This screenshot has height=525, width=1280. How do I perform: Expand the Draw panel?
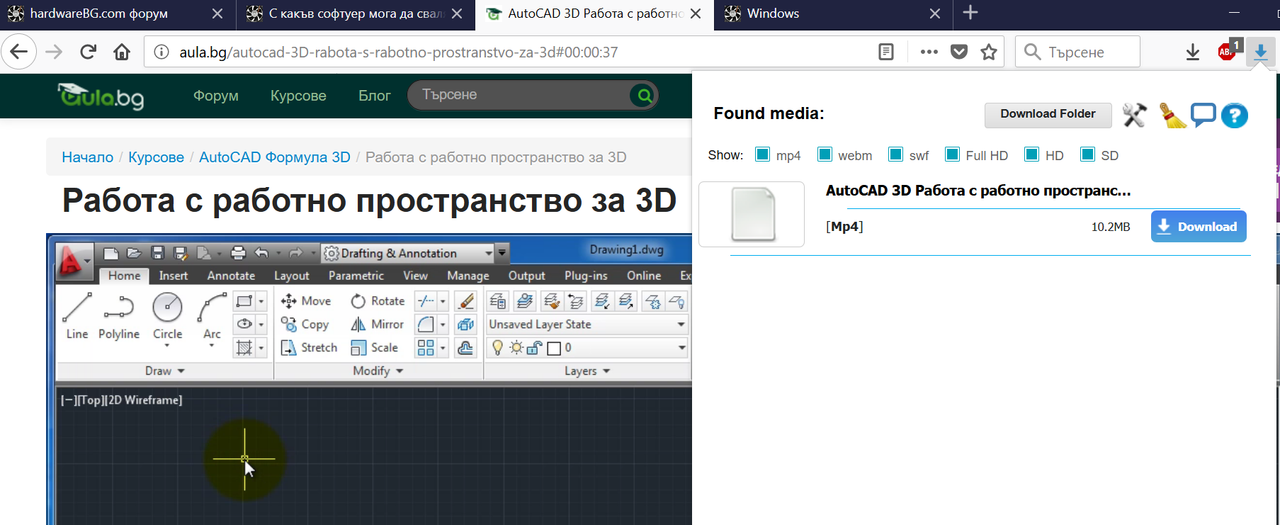pos(165,371)
